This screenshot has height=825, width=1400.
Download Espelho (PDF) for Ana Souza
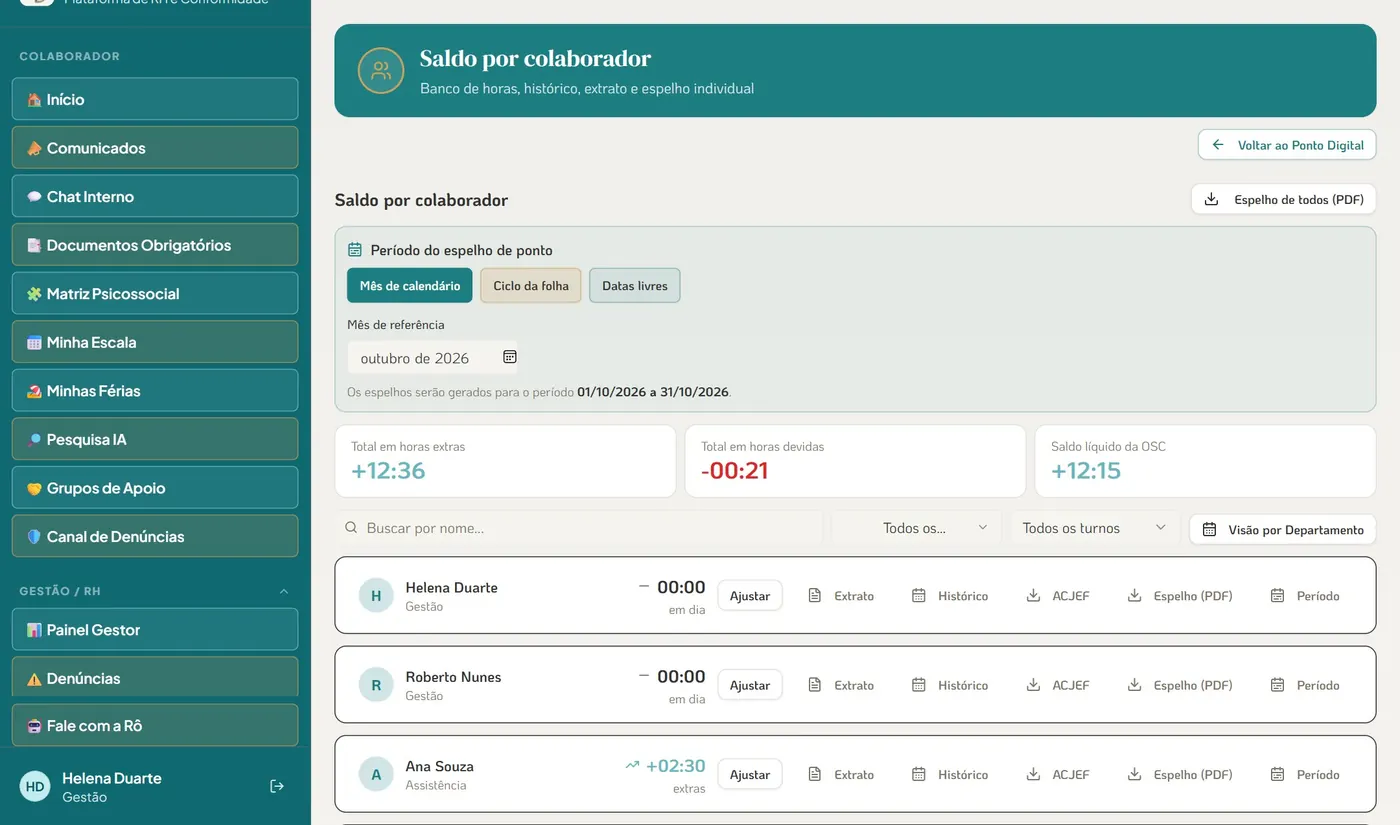click(1180, 775)
